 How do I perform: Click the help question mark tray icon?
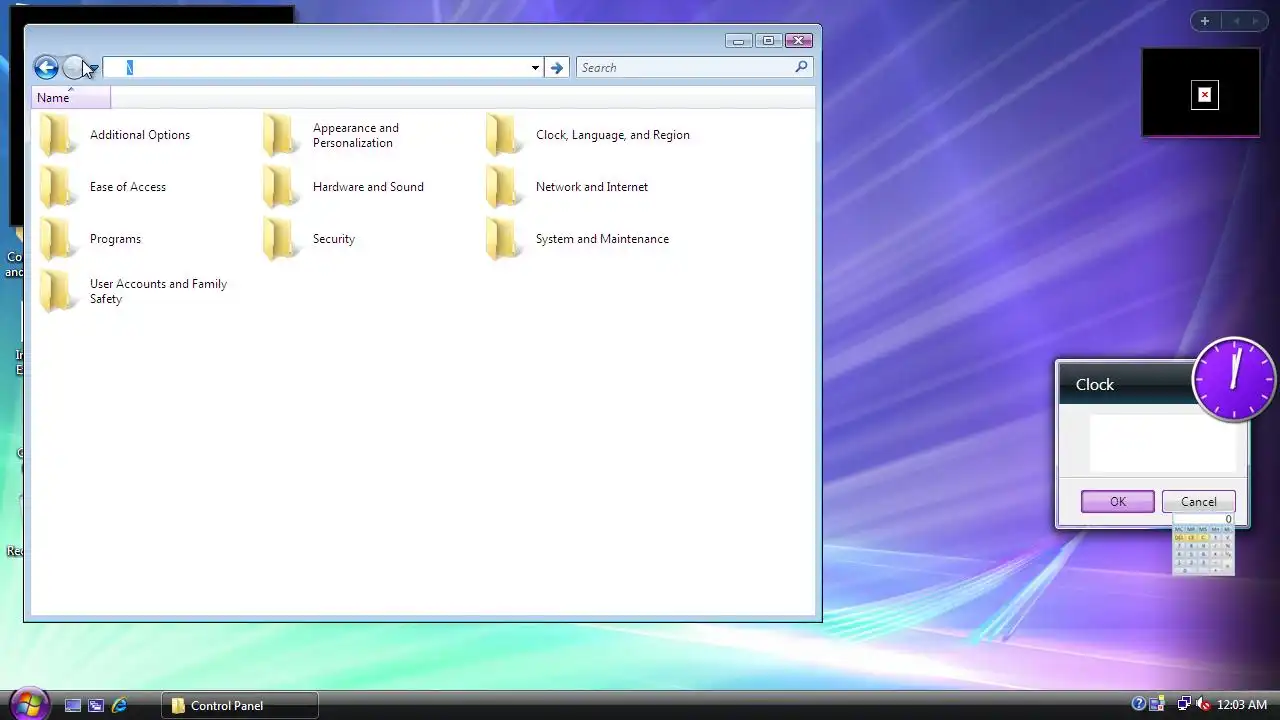click(1138, 705)
